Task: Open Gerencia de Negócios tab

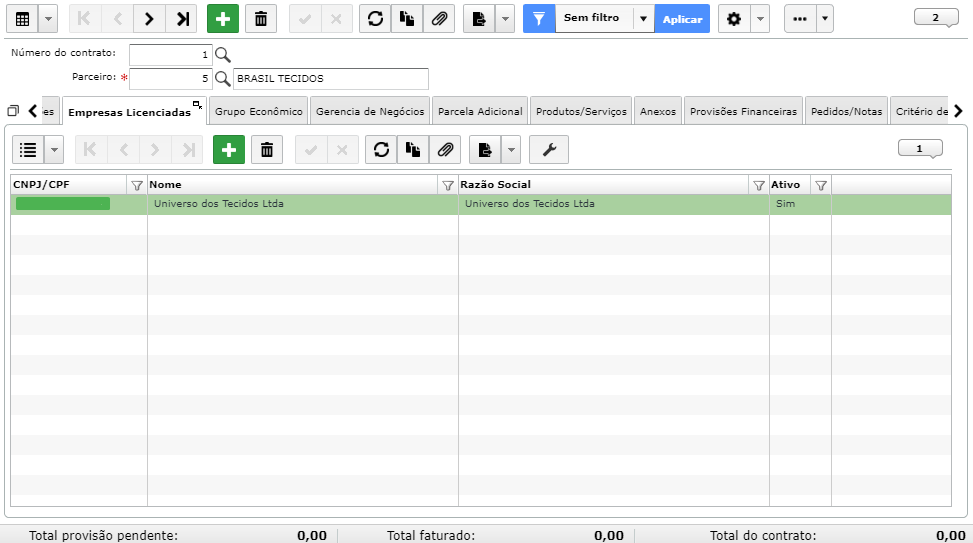Action: 370,112
